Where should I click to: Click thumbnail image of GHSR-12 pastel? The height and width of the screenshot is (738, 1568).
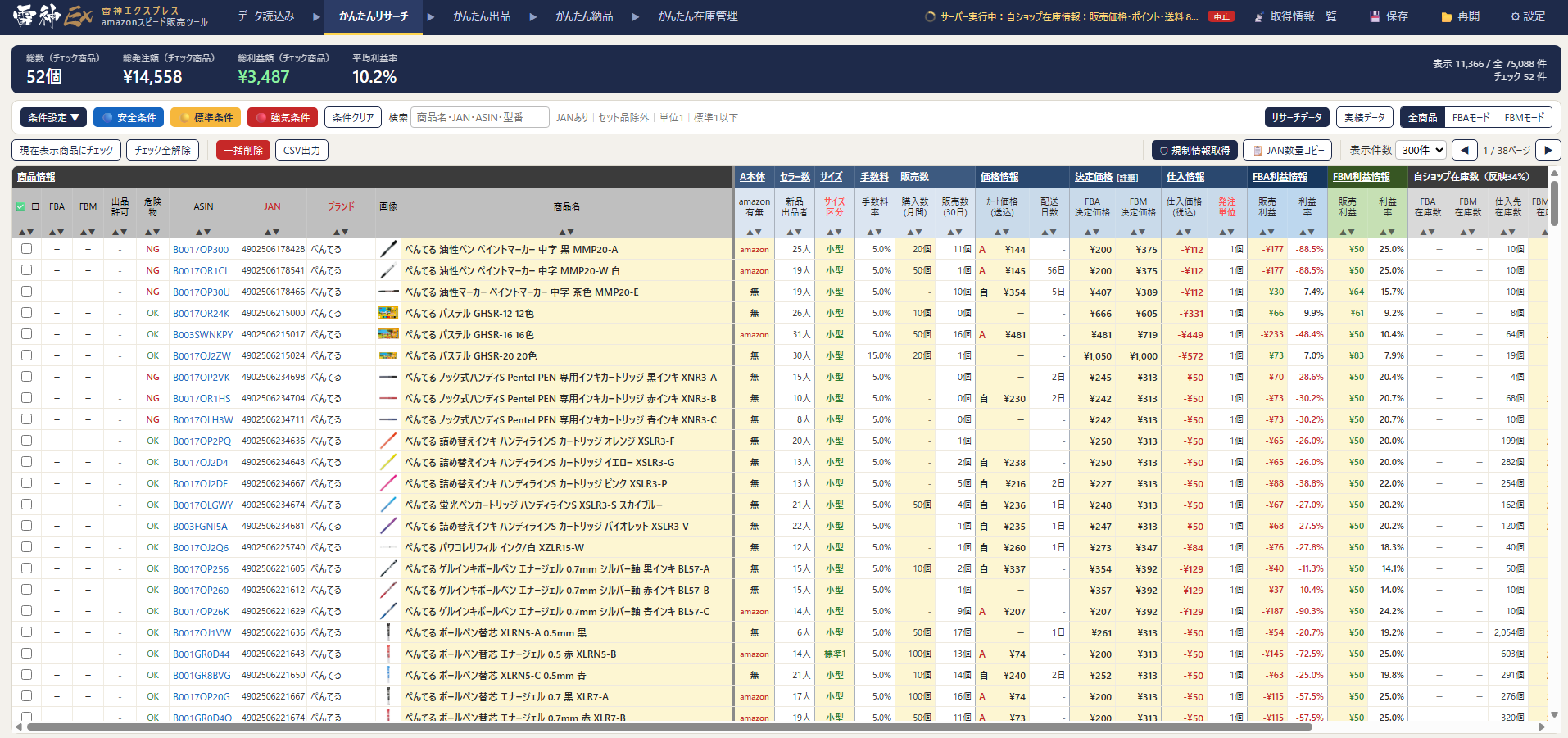[x=388, y=313]
